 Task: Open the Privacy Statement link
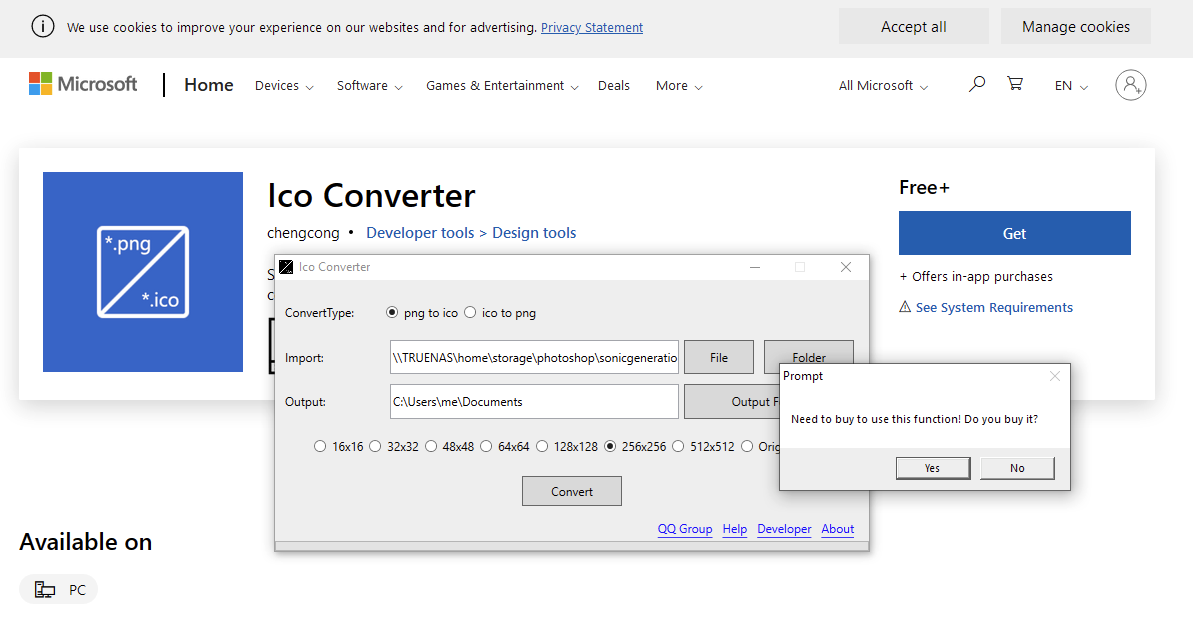coord(592,28)
